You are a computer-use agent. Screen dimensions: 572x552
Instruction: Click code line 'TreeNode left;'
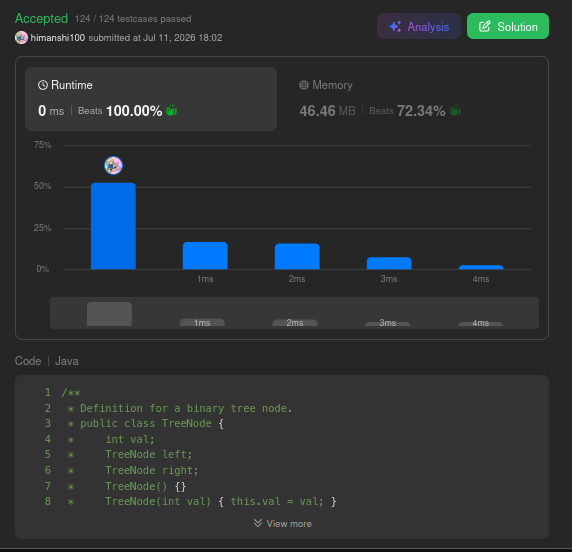pyautogui.click(x=148, y=454)
